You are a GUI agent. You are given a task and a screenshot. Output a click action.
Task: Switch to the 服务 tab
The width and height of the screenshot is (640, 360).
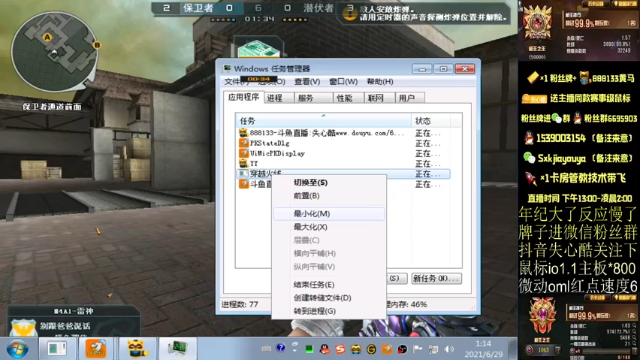313,98
